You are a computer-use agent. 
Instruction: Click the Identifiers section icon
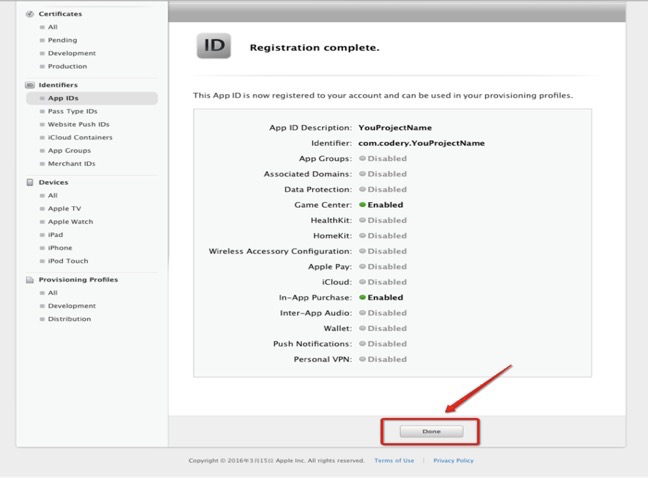(30, 85)
